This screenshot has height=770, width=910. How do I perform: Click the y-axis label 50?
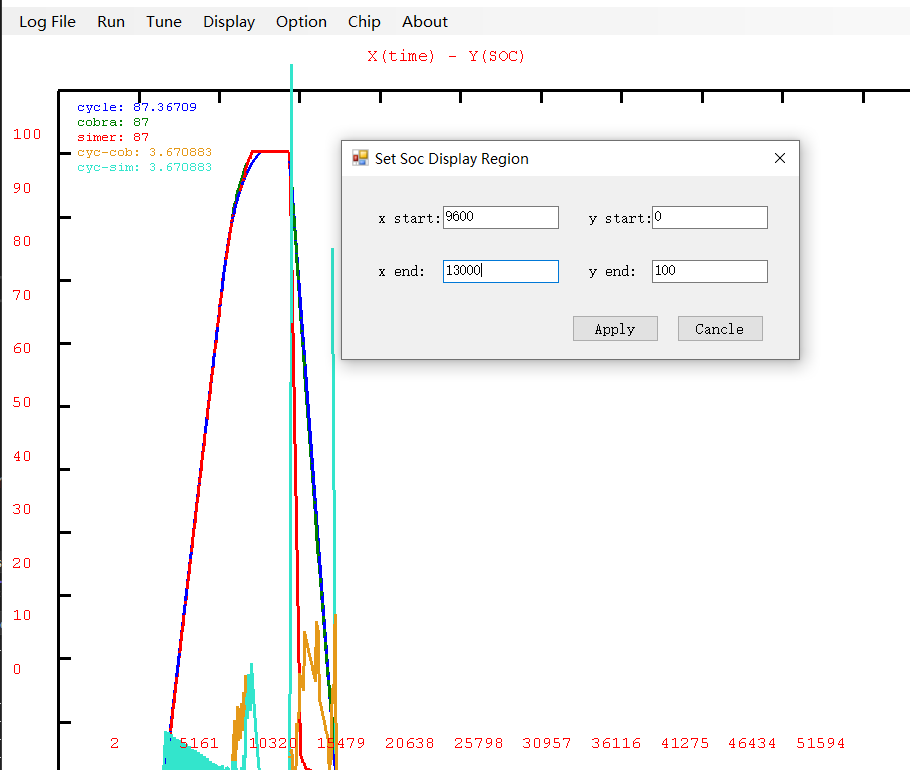pos(22,402)
